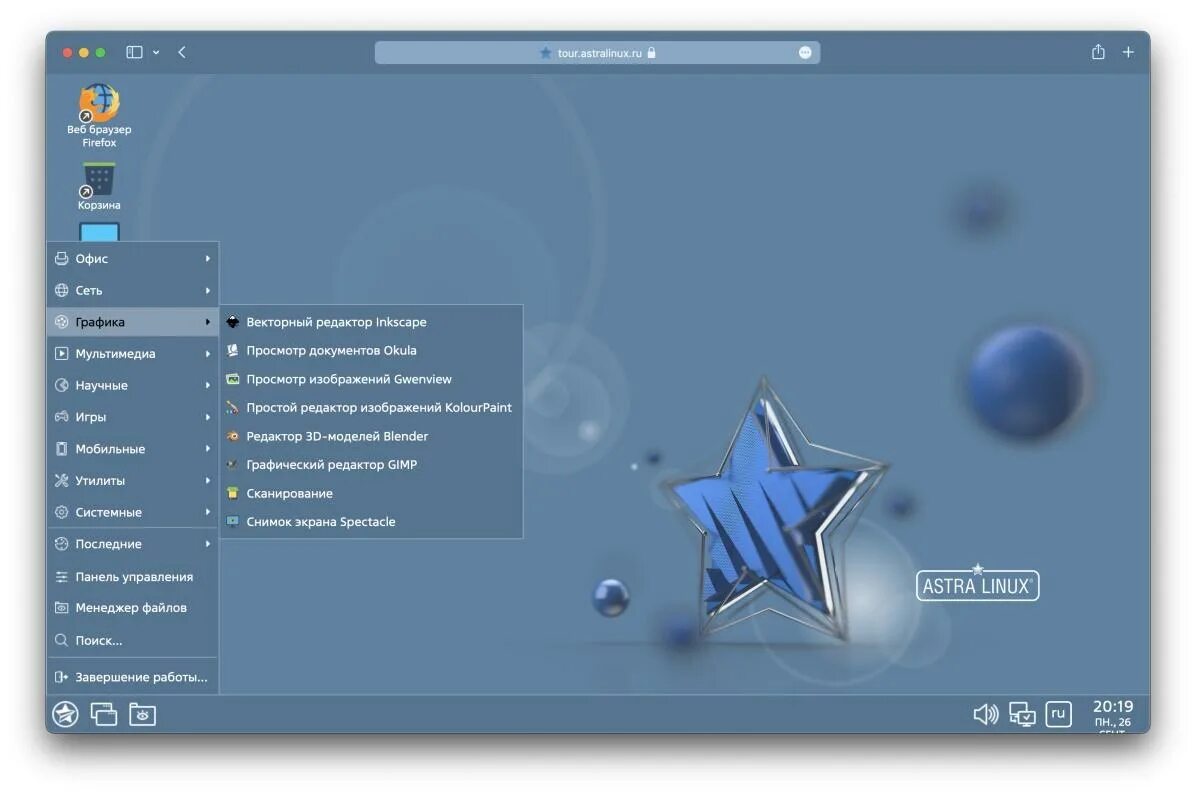Click the Safari sidebar toggle icon
The image size is (1196, 794).
[x=134, y=52]
